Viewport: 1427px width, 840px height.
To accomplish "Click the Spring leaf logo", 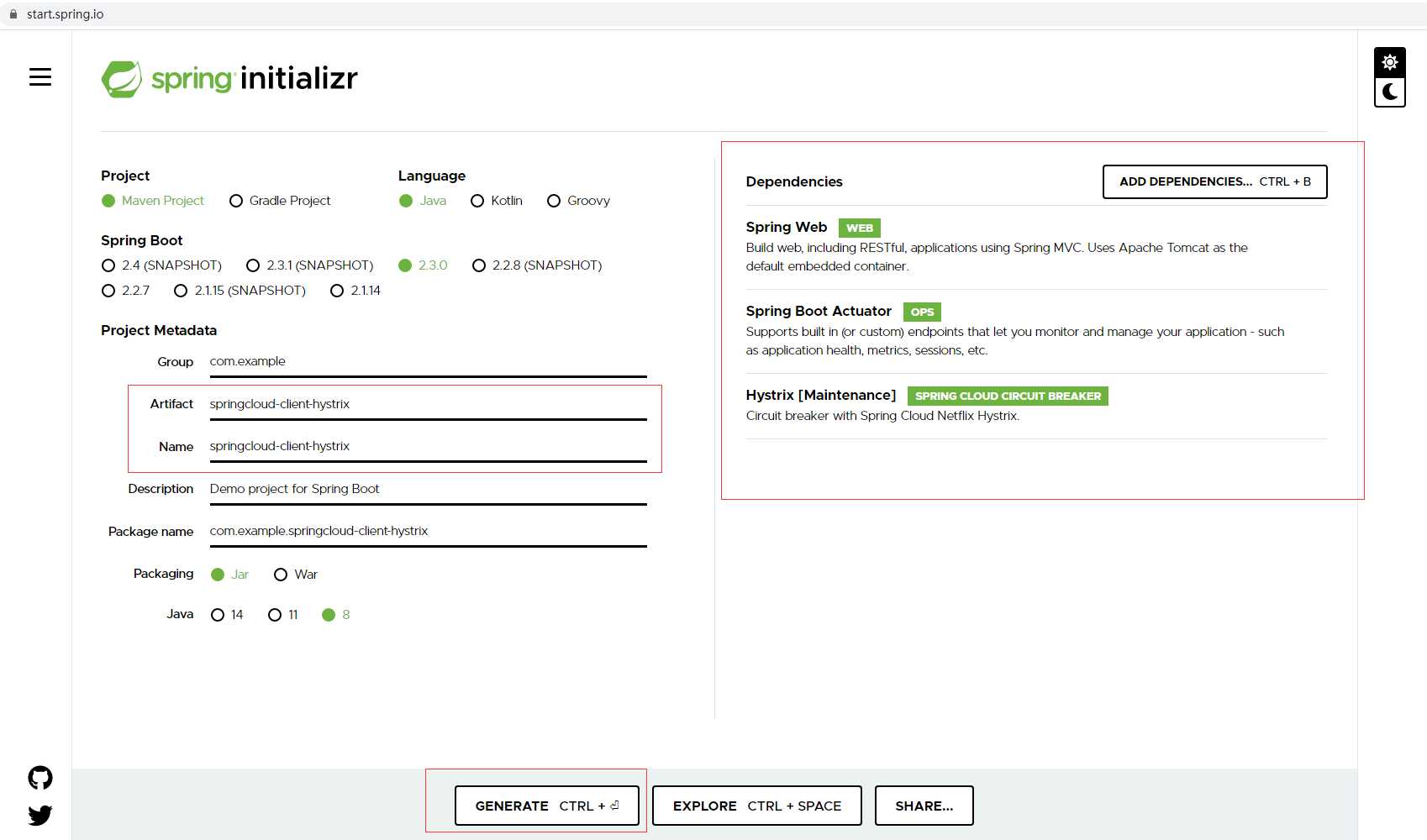I will click(122, 79).
